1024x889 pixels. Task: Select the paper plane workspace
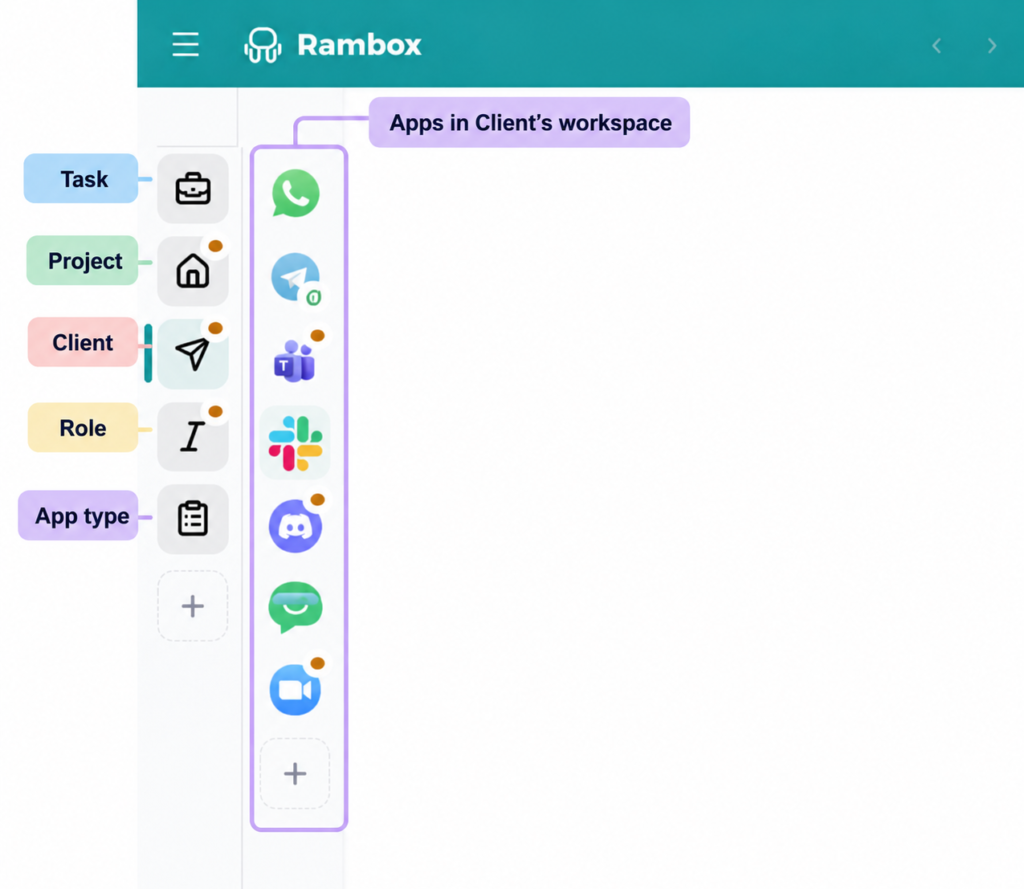(193, 353)
